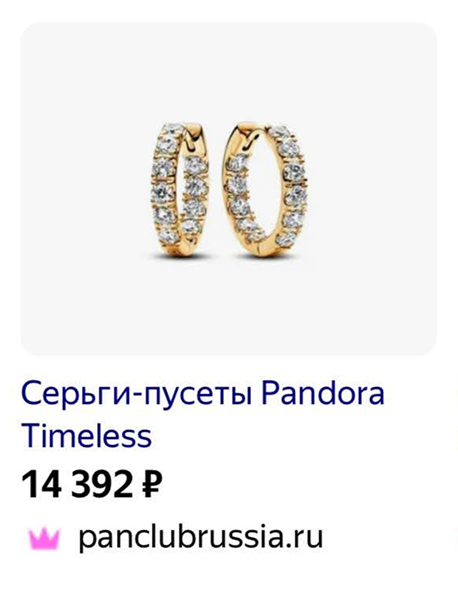The width and height of the screenshot is (458, 611).
Task: Click the left earring in the photo
Action: 180,189
